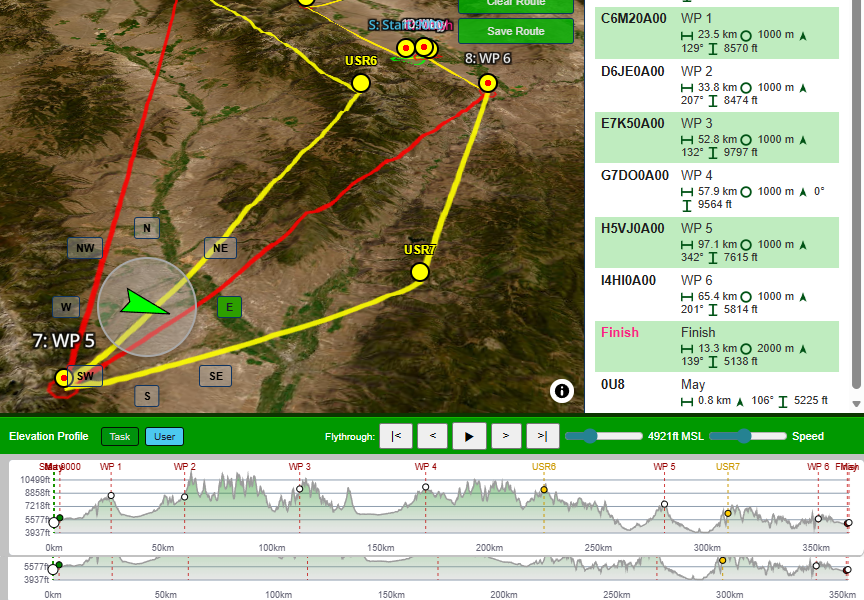Select WP 4 row G7DO0A00
Viewport: 864px width, 600px height.
pos(717,190)
